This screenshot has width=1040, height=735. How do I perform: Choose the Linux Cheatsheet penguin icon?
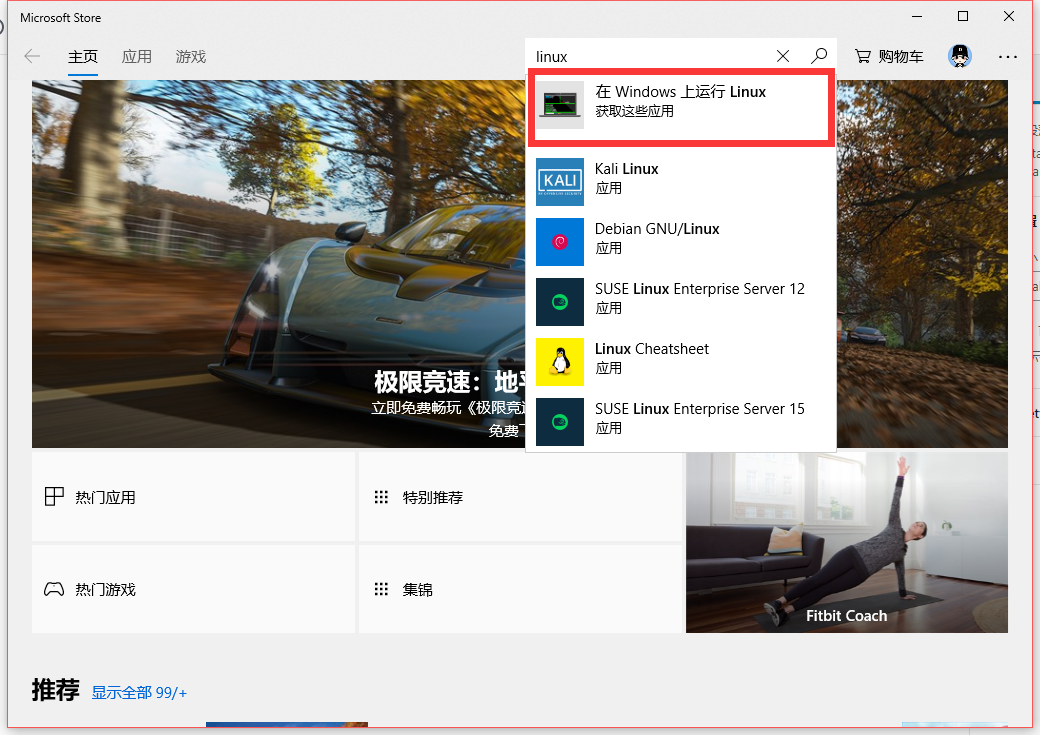point(559,361)
